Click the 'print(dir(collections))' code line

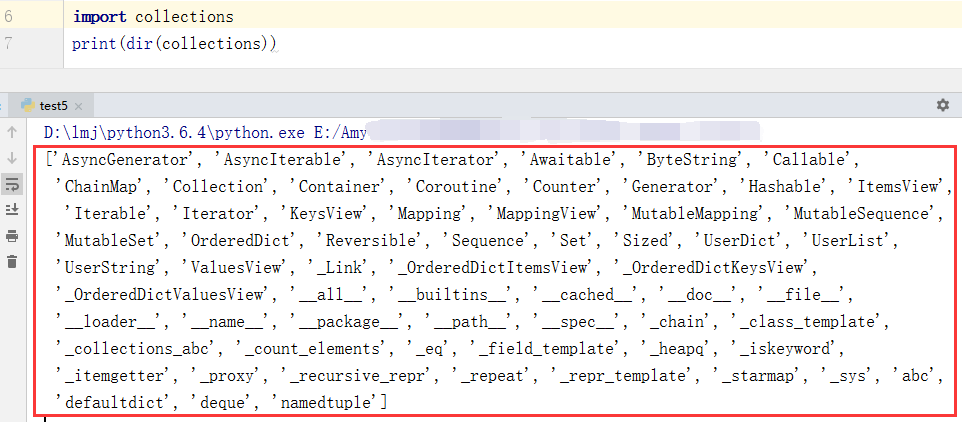pos(174,44)
